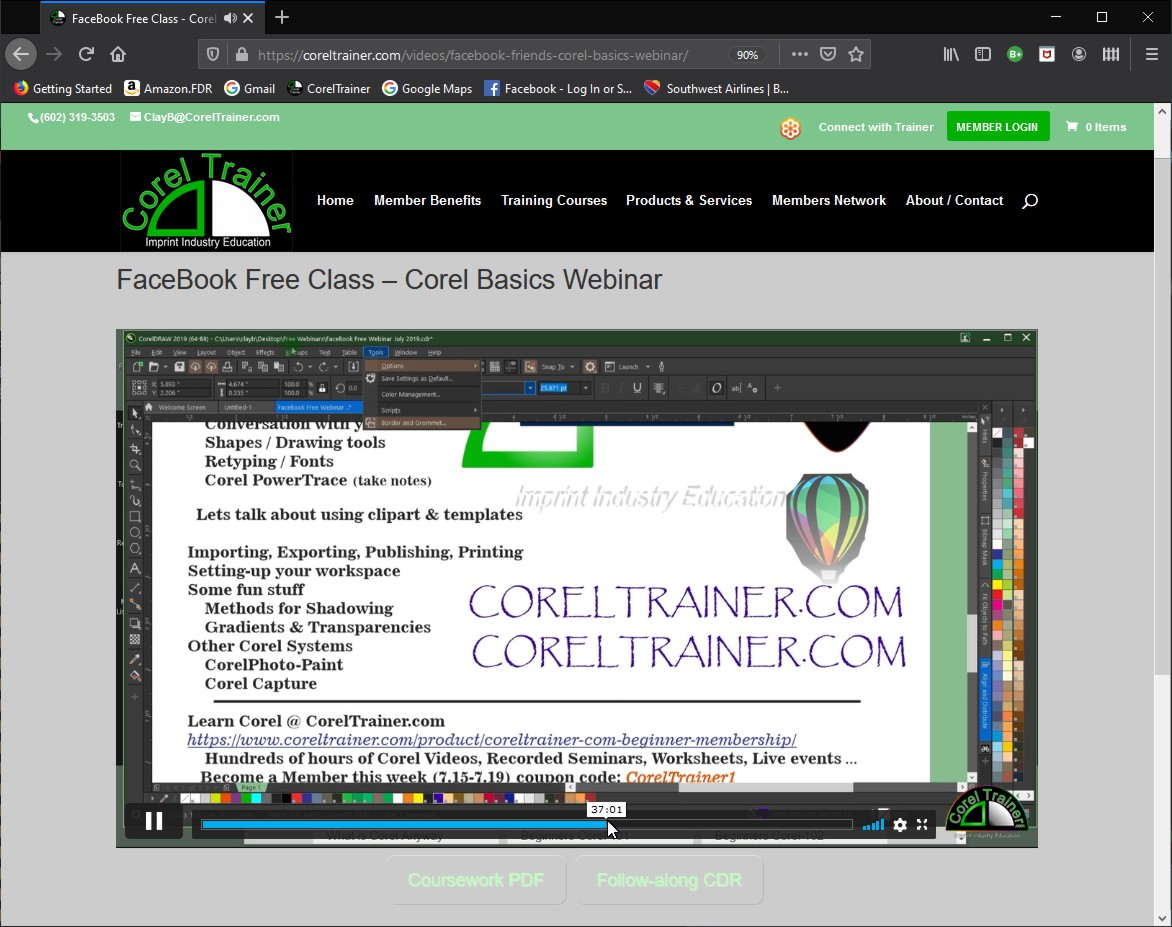The height and width of the screenshot is (927, 1172).
Task: Open CorelTrainer bookmark
Action: (329, 88)
